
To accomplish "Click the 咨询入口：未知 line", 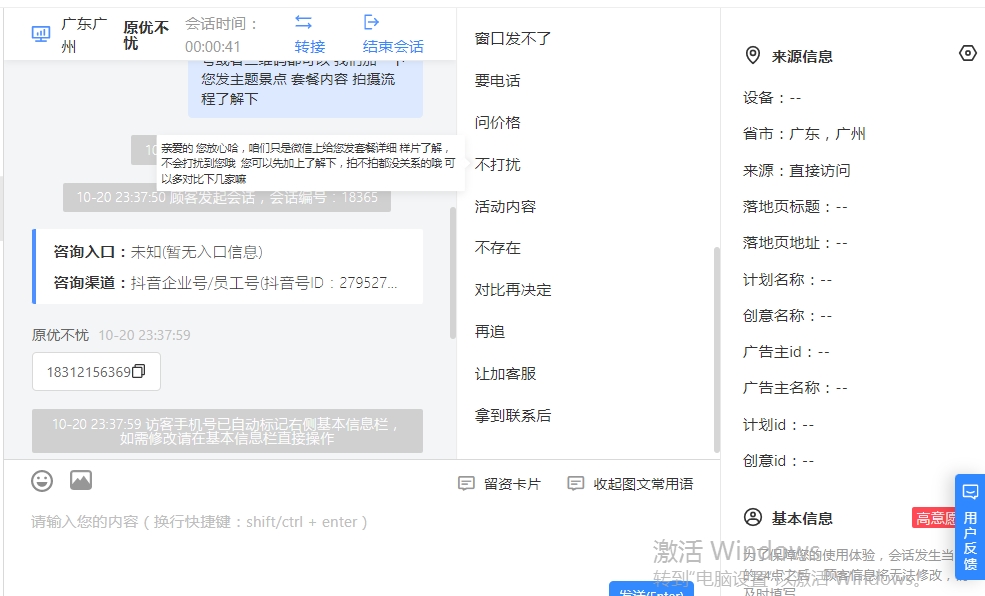I will tap(158, 252).
